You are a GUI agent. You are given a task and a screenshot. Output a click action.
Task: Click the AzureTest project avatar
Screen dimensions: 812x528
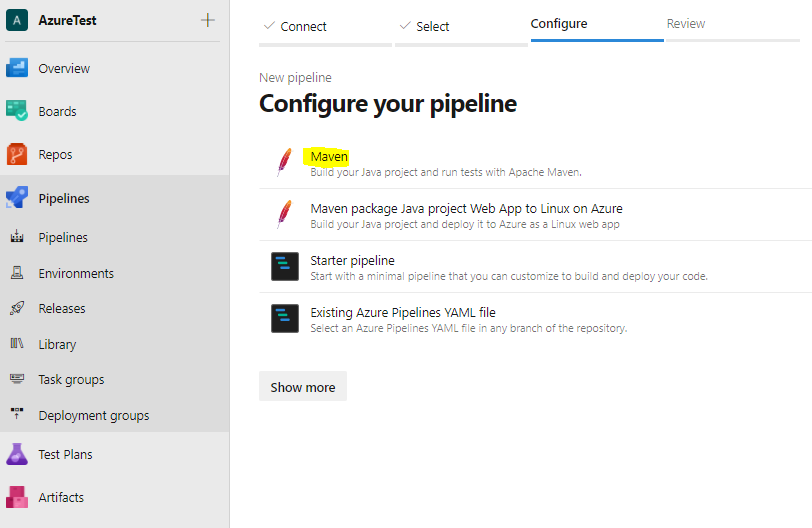coord(17,20)
